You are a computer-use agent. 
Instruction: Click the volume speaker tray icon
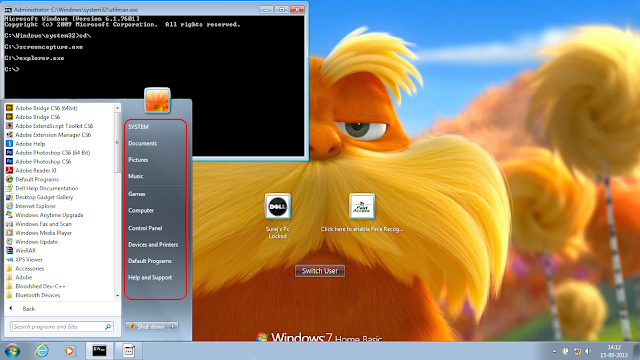pyautogui.click(x=588, y=351)
